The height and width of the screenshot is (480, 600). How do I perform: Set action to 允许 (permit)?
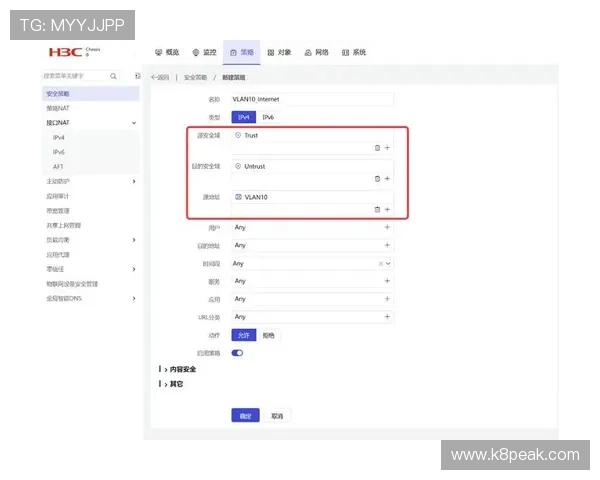click(244, 335)
